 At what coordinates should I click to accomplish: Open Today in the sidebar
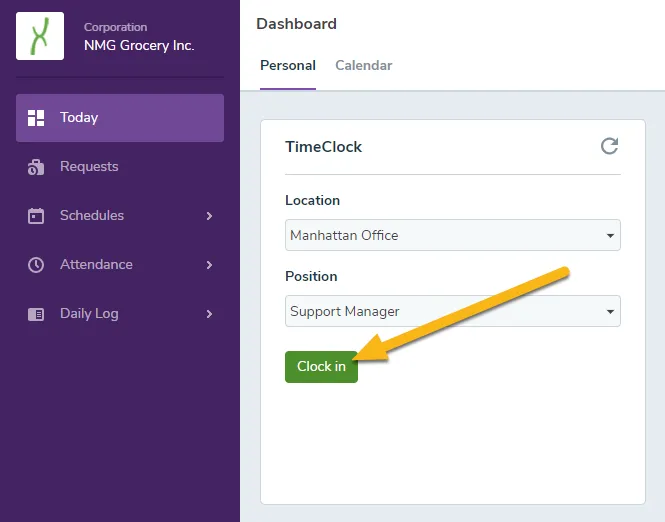click(x=120, y=118)
